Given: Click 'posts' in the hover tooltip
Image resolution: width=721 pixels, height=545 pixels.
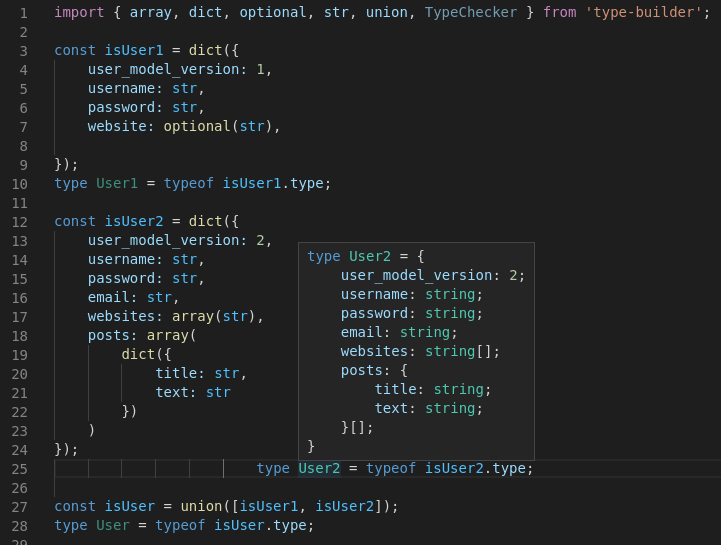Looking at the screenshot, I should click(361, 371).
